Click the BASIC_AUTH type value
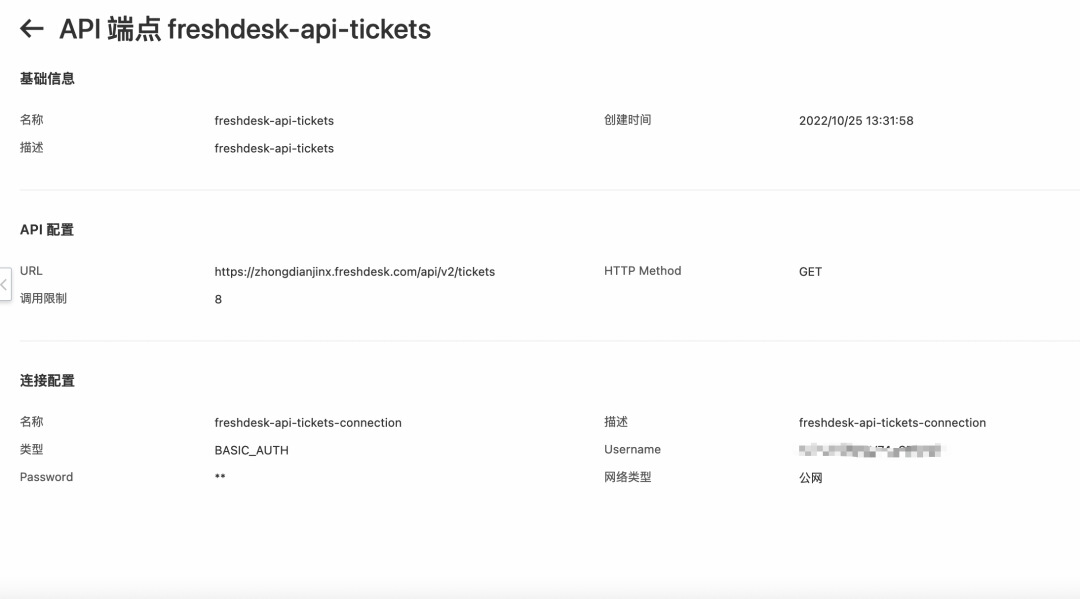Viewport: 1080px width, 599px height. tap(251, 450)
